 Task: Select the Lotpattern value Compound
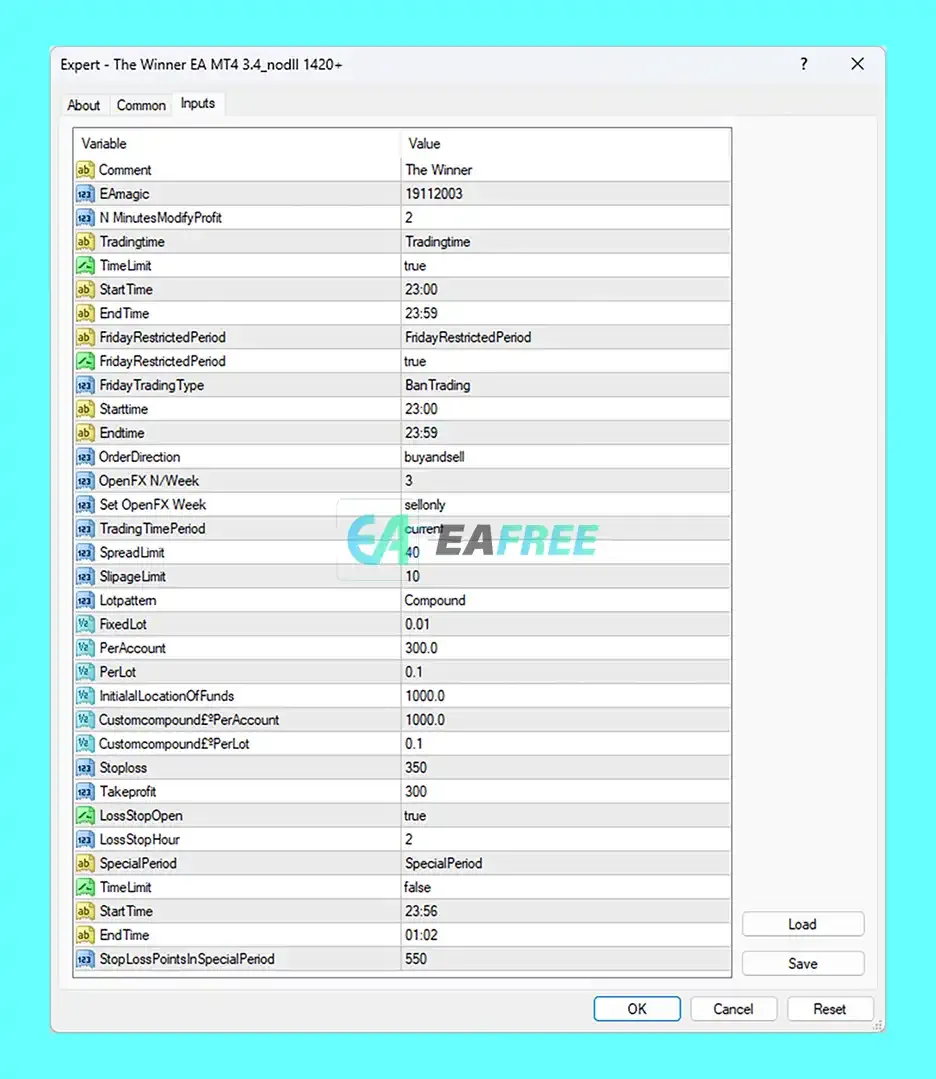click(435, 601)
